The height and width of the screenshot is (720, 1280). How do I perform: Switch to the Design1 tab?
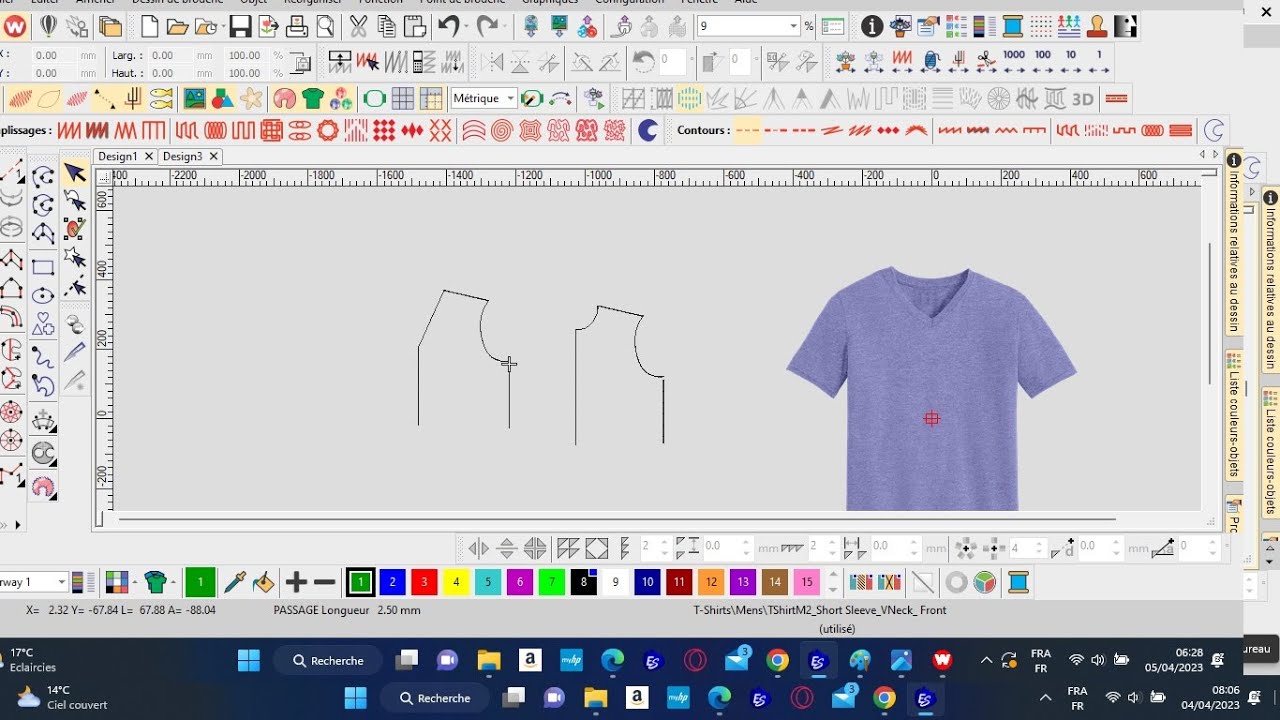pos(118,156)
